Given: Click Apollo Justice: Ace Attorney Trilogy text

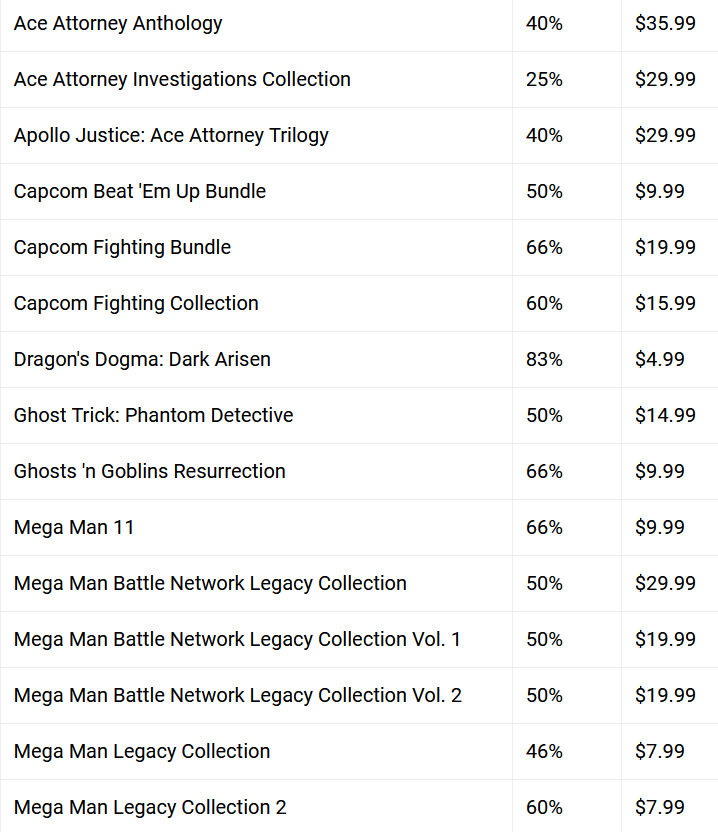Looking at the screenshot, I should click(171, 135).
